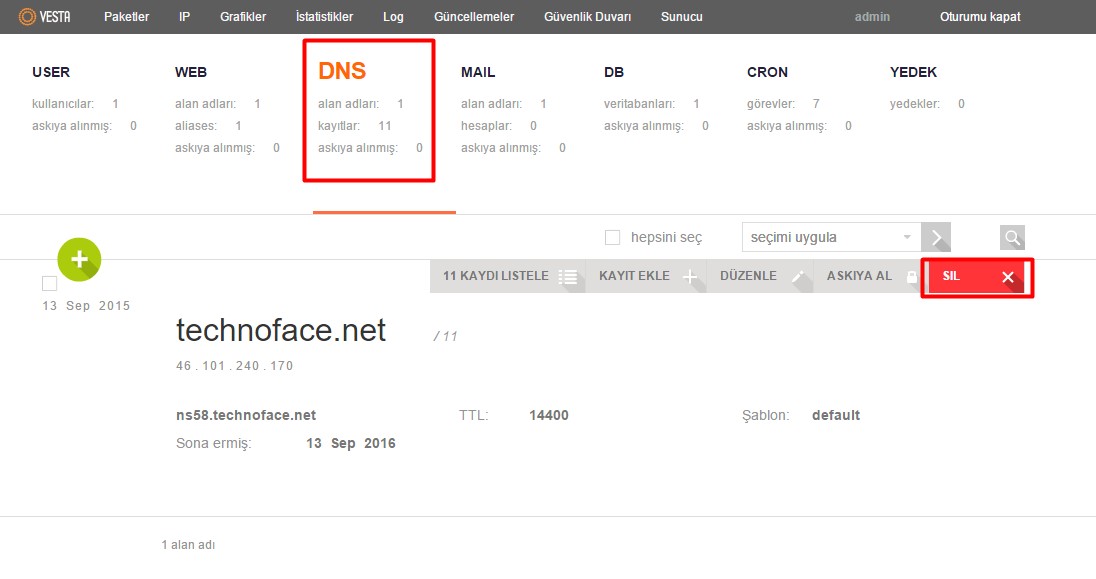1096x579 pixels.
Task: Click the red SIL delete button
Action: point(977,277)
